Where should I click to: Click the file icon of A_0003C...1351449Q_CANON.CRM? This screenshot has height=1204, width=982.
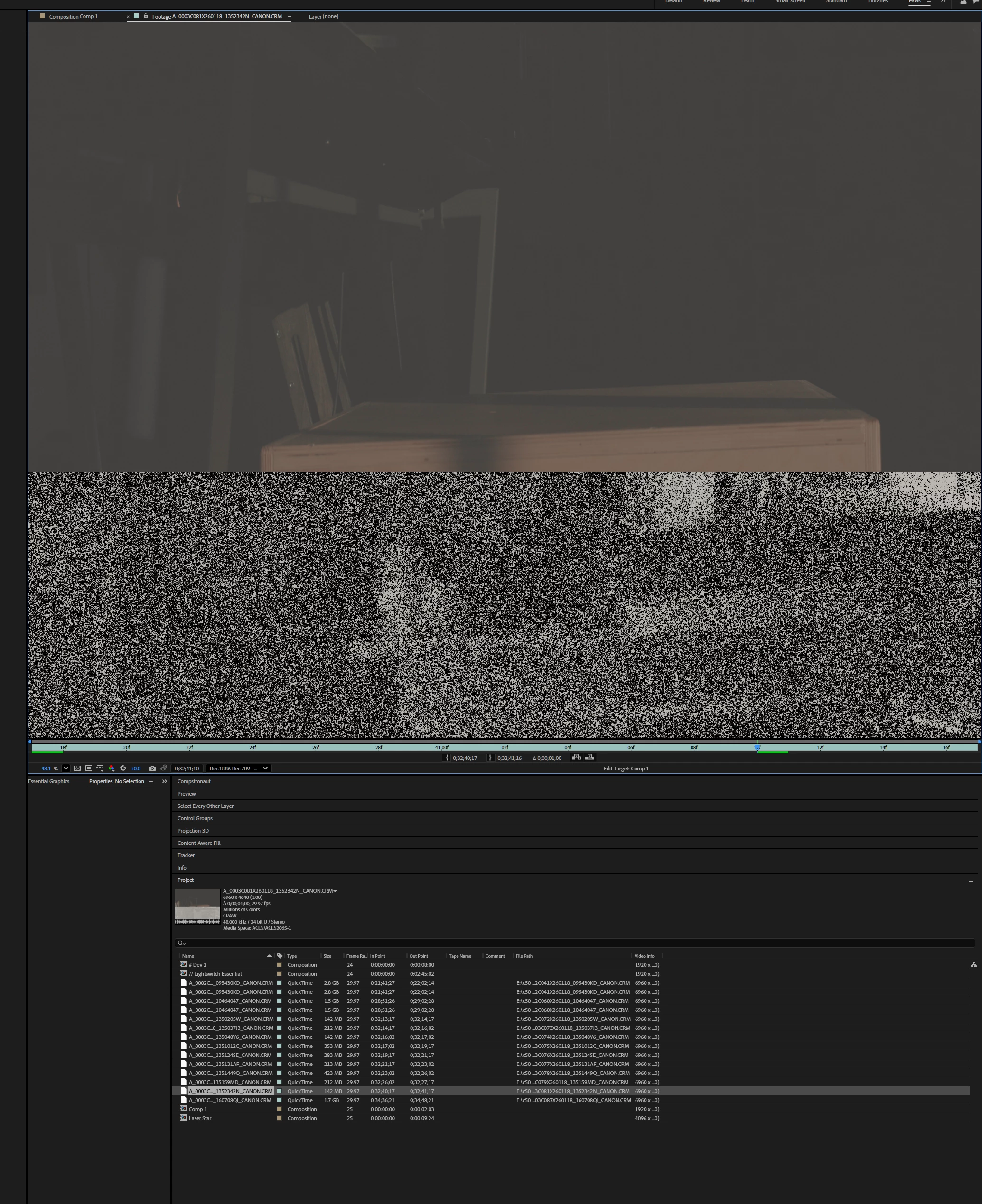click(x=183, y=1073)
